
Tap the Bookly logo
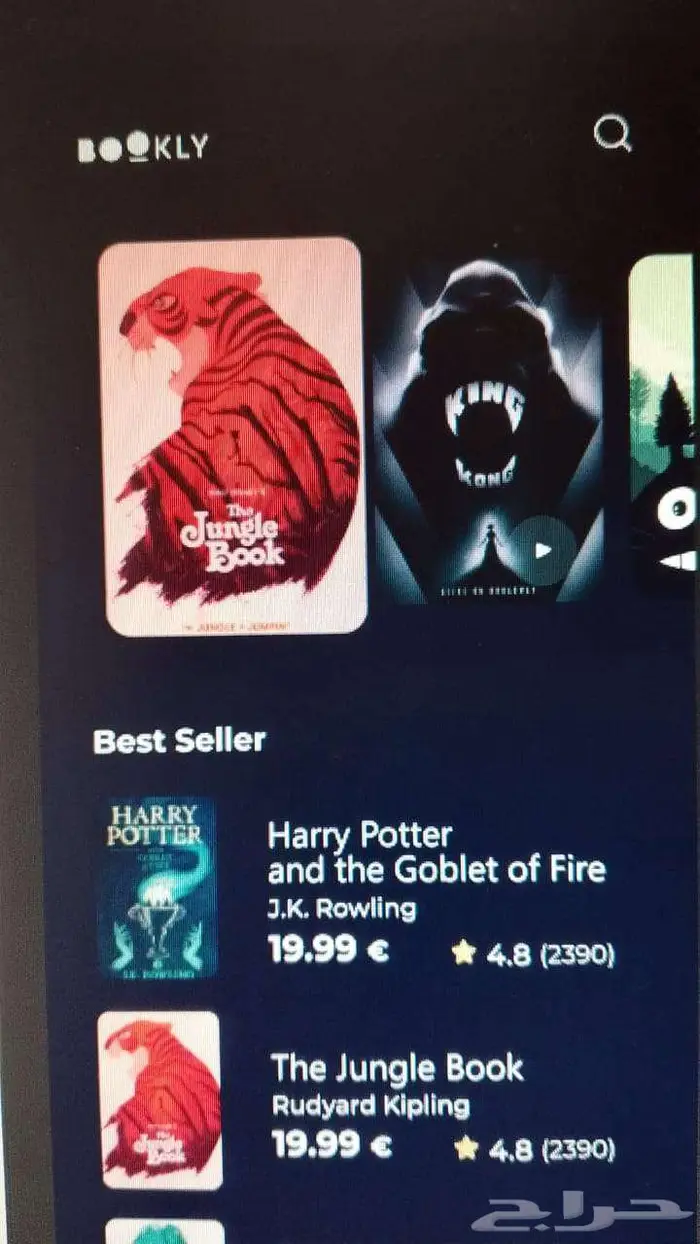144,147
